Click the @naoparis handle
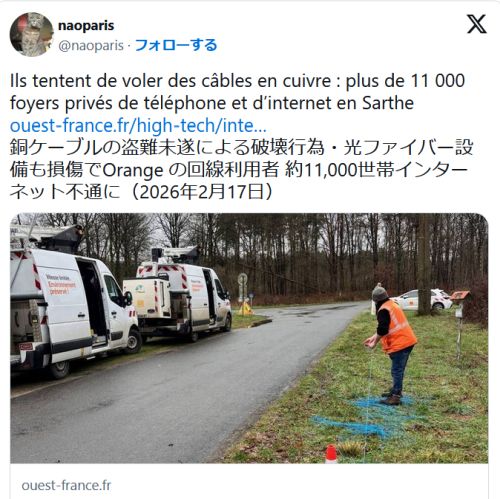The image size is (500, 499). pyautogui.click(x=91, y=46)
